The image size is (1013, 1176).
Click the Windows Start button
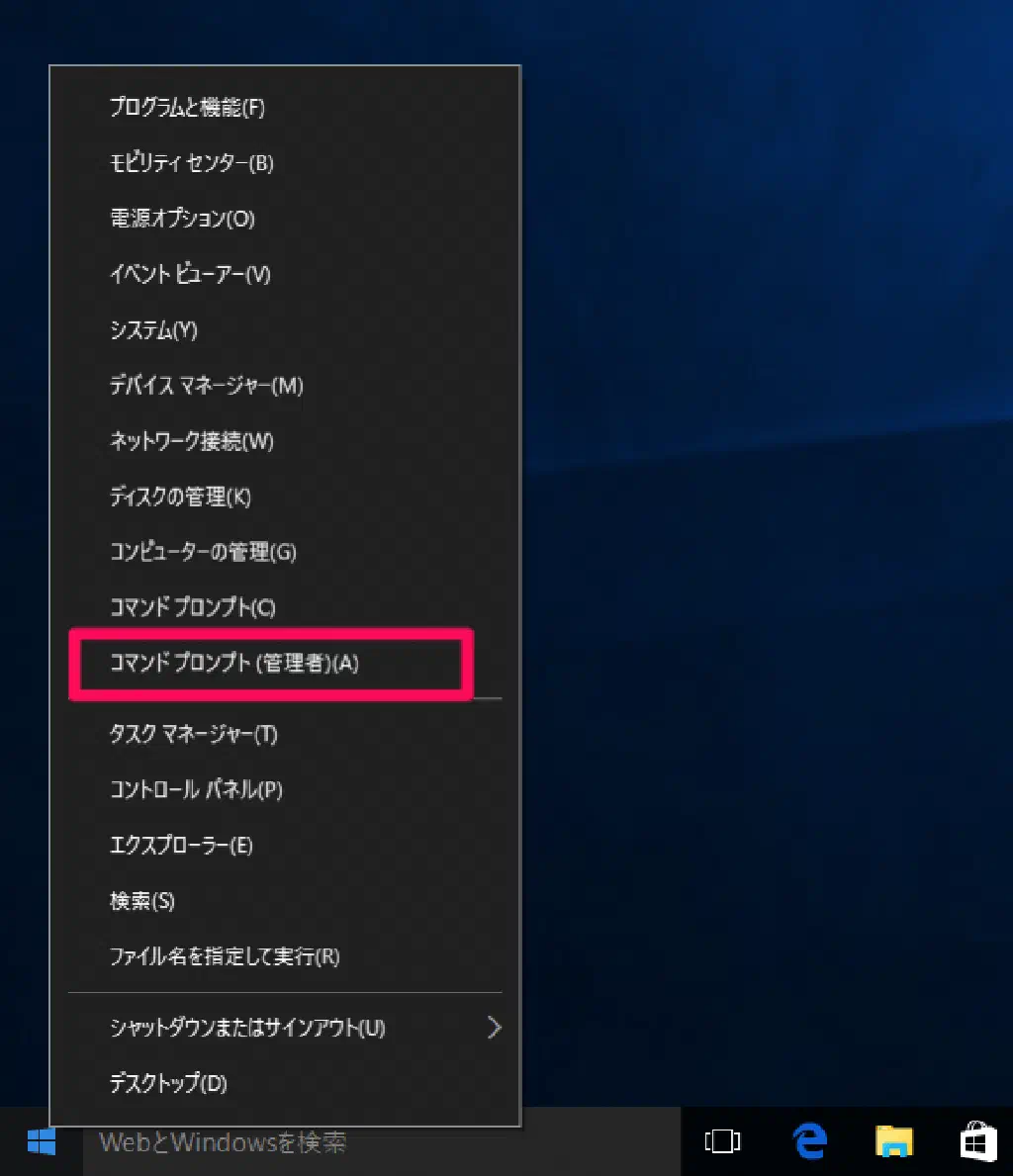[41, 1143]
